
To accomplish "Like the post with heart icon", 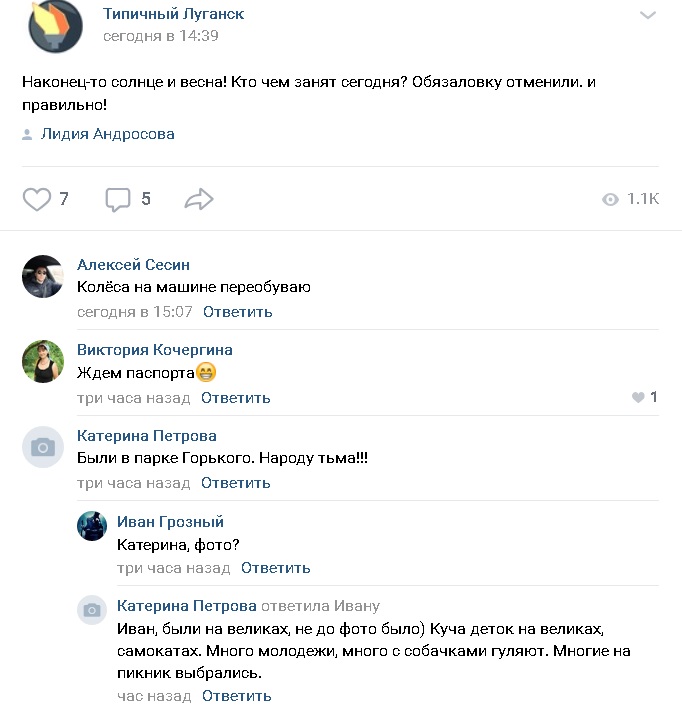I will point(37,199).
